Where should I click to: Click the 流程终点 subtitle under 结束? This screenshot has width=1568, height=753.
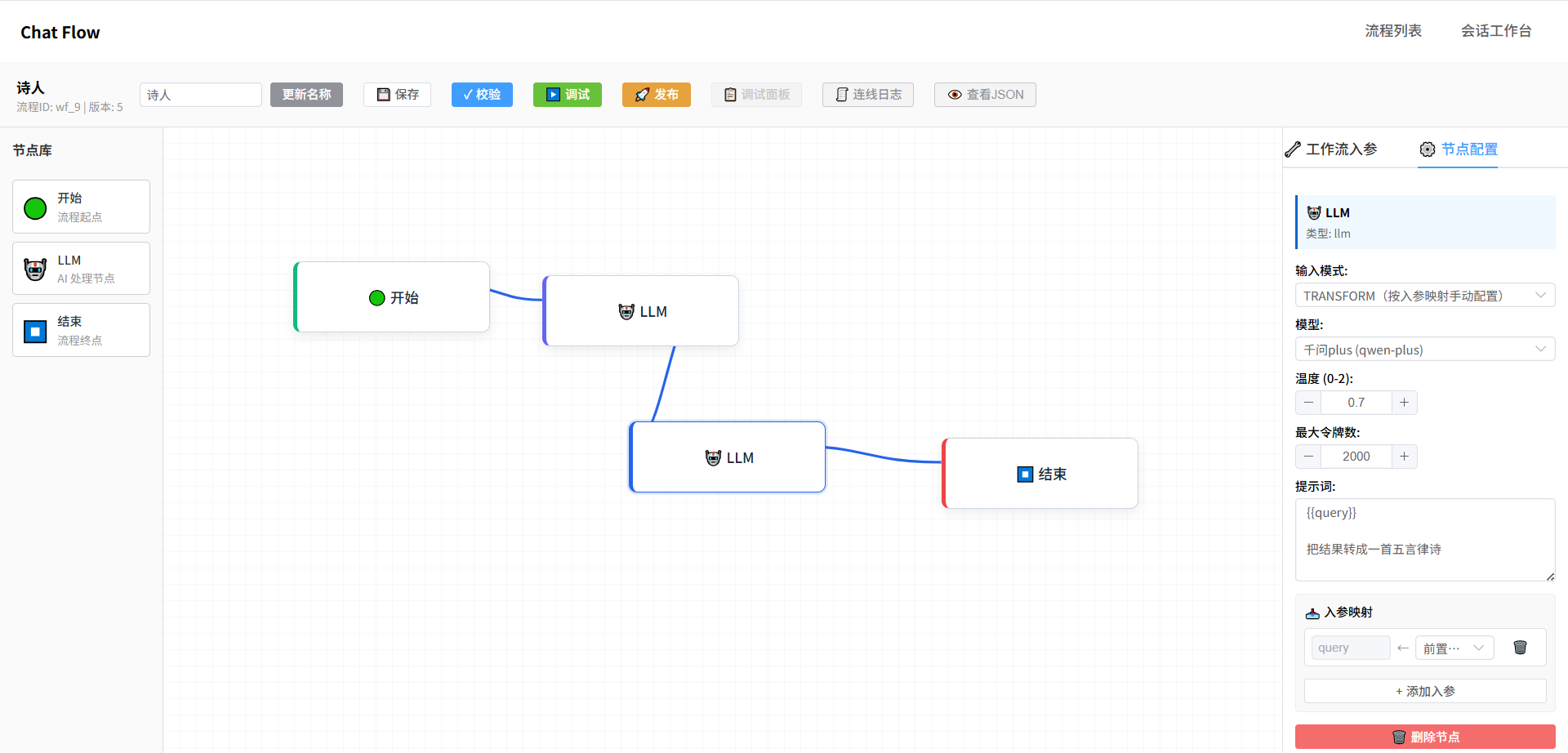click(80, 341)
